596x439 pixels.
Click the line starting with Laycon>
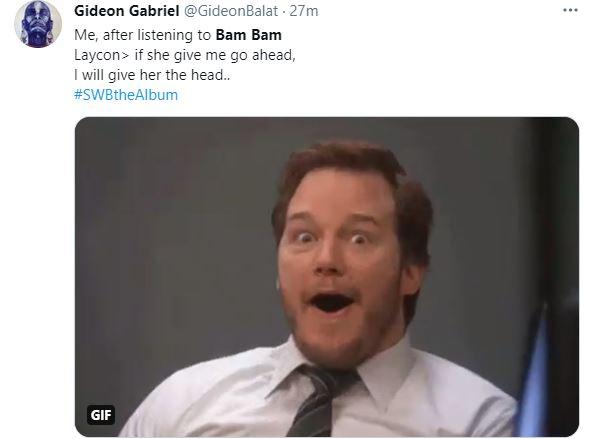pyautogui.click(x=185, y=55)
